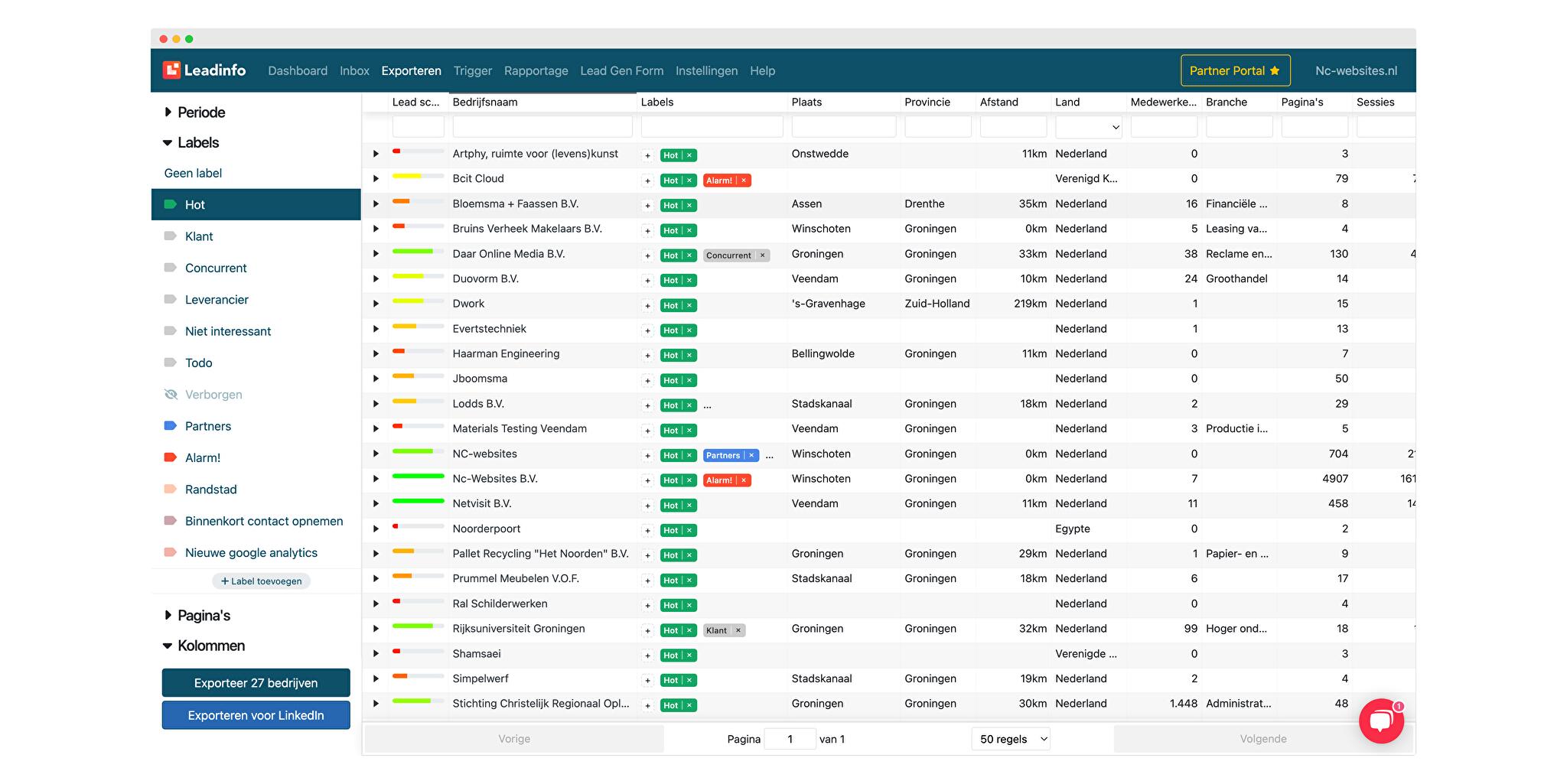The width and height of the screenshot is (1567, 784).
Task: Click the Niet interessant label icon
Action: [171, 331]
